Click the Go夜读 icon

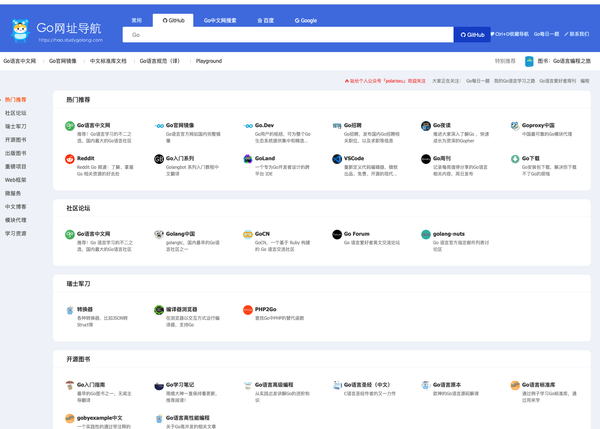click(x=426, y=126)
